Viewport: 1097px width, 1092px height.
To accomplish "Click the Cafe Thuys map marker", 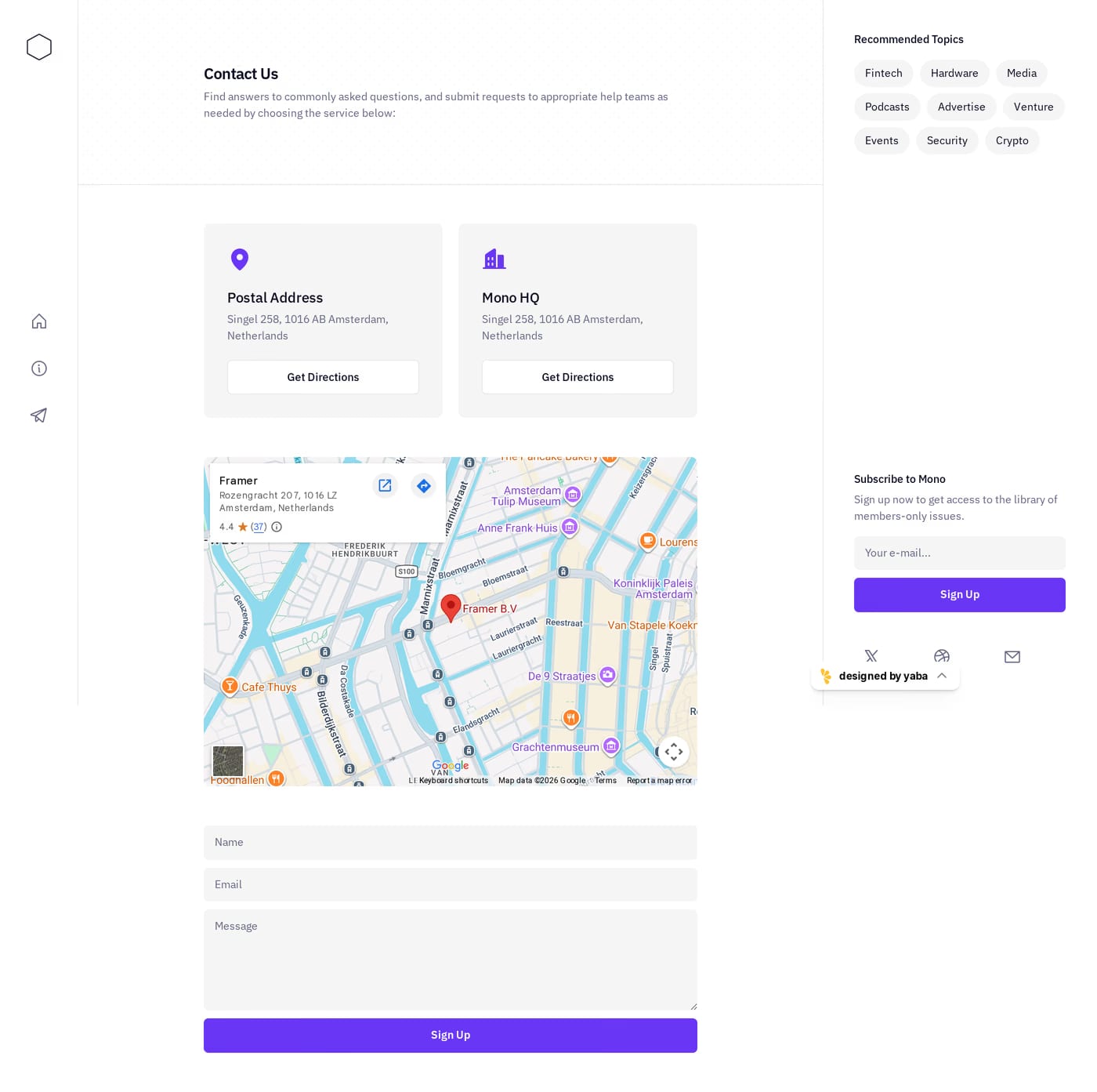I will 230,686.
